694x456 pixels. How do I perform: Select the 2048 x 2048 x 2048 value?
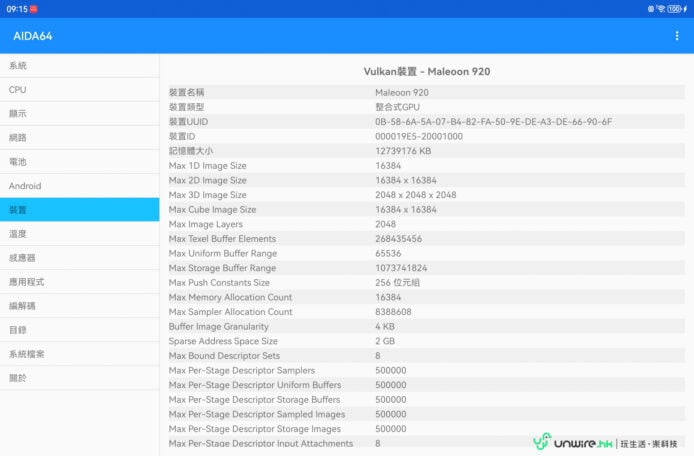tap(416, 195)
